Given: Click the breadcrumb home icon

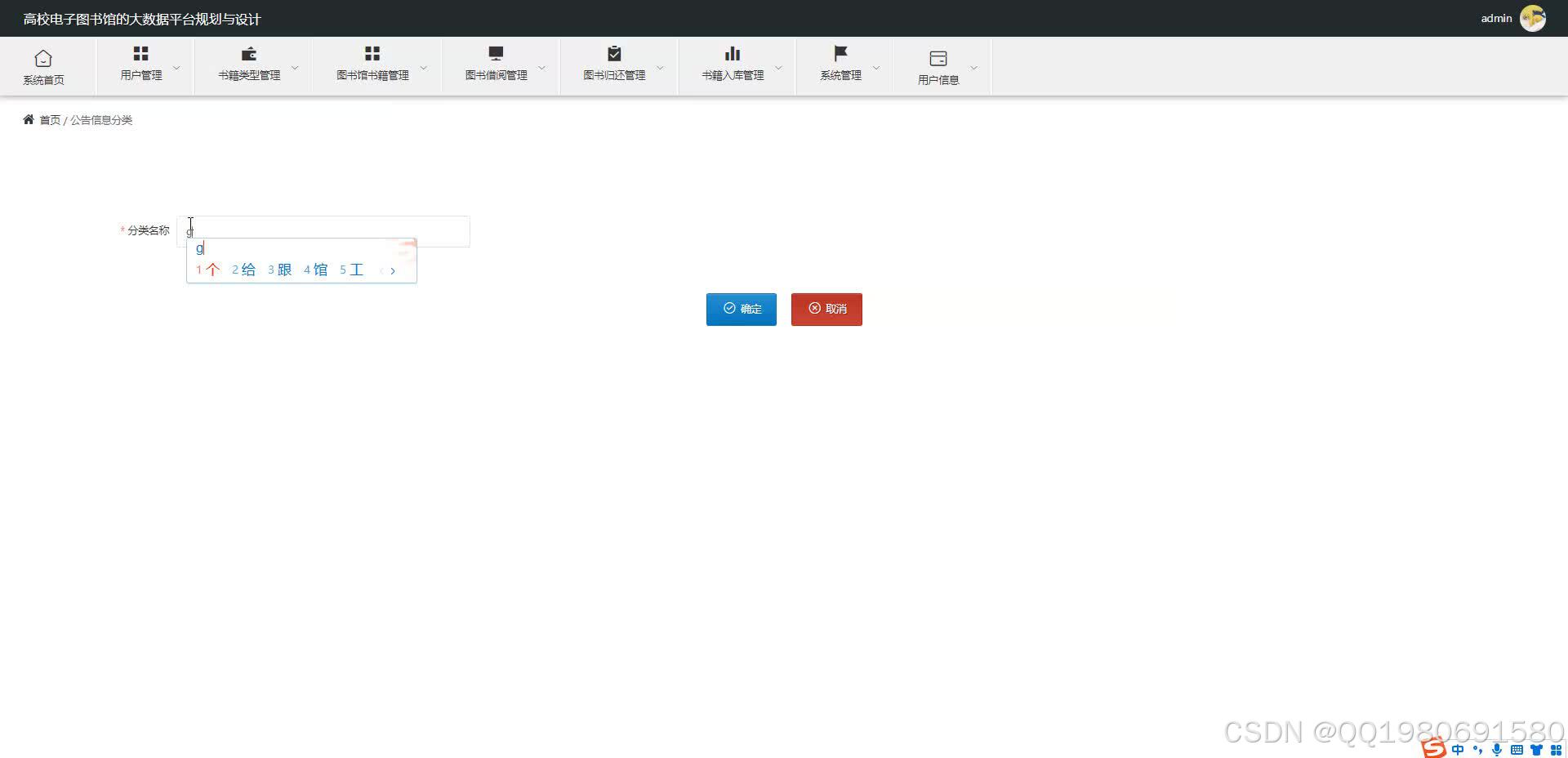Looking at the screenshot, I should click(29, 119).
